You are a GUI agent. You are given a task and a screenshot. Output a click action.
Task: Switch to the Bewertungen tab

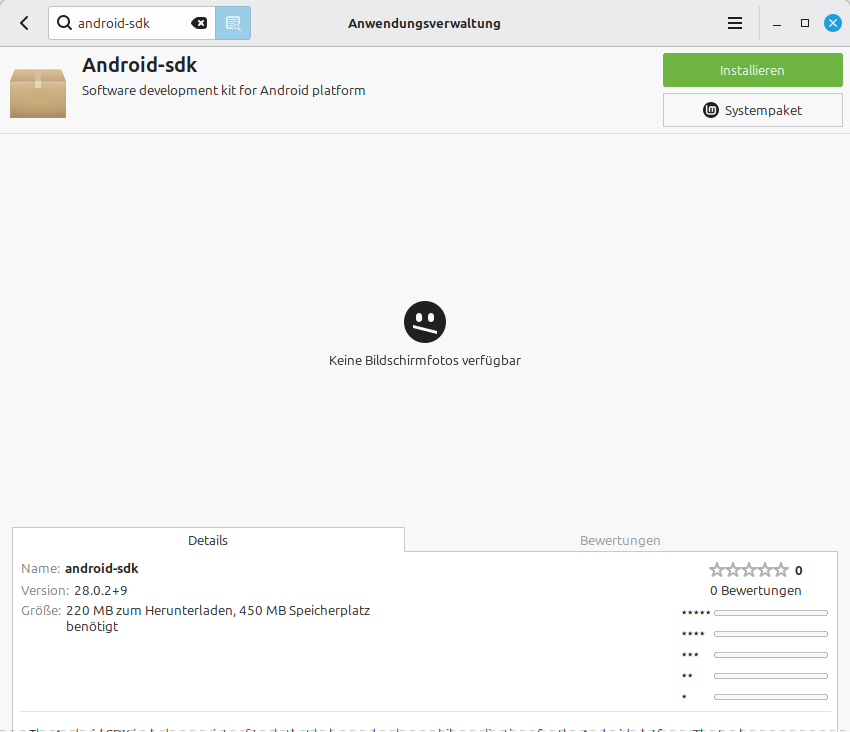click(x=620, y=540)
